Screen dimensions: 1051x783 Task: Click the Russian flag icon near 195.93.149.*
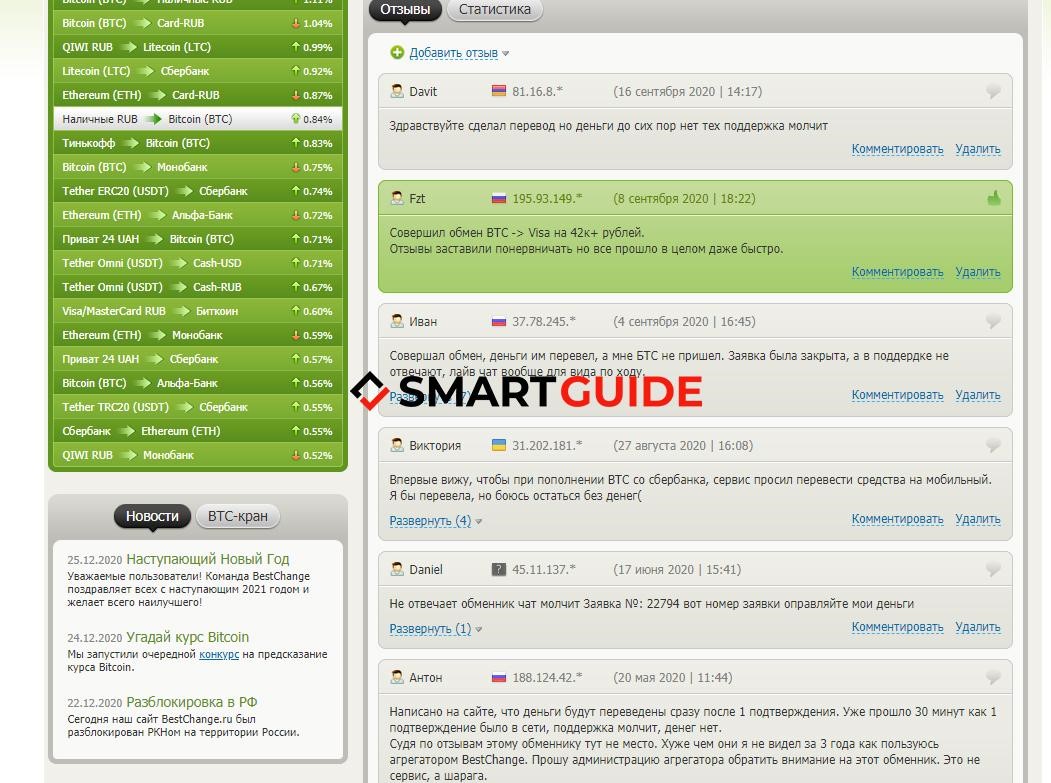coord(499,198)
